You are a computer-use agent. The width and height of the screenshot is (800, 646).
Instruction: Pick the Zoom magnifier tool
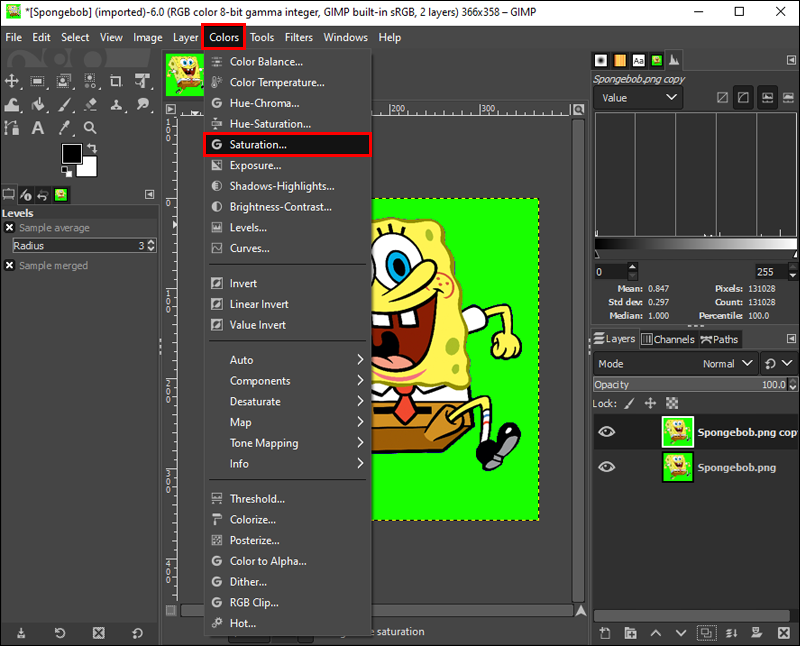coord(90,128)
